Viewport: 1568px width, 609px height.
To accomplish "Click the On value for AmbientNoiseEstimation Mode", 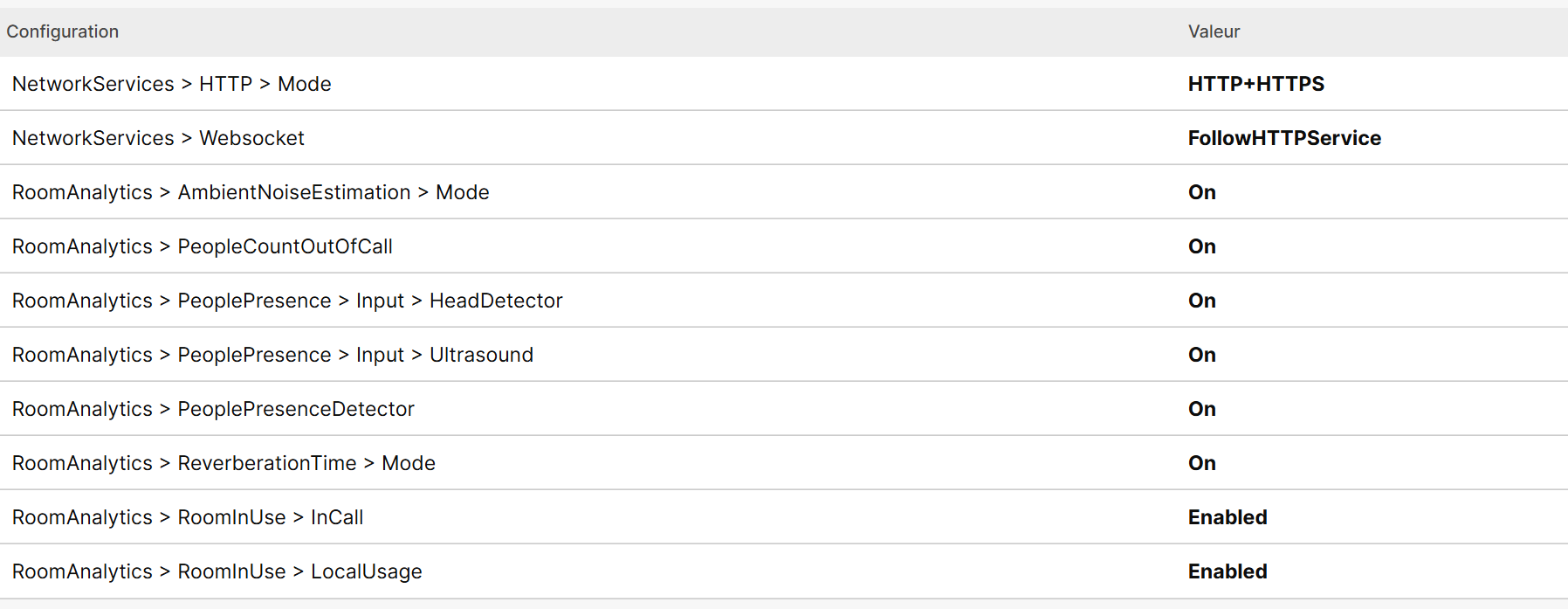I will tap(1201, 192).
